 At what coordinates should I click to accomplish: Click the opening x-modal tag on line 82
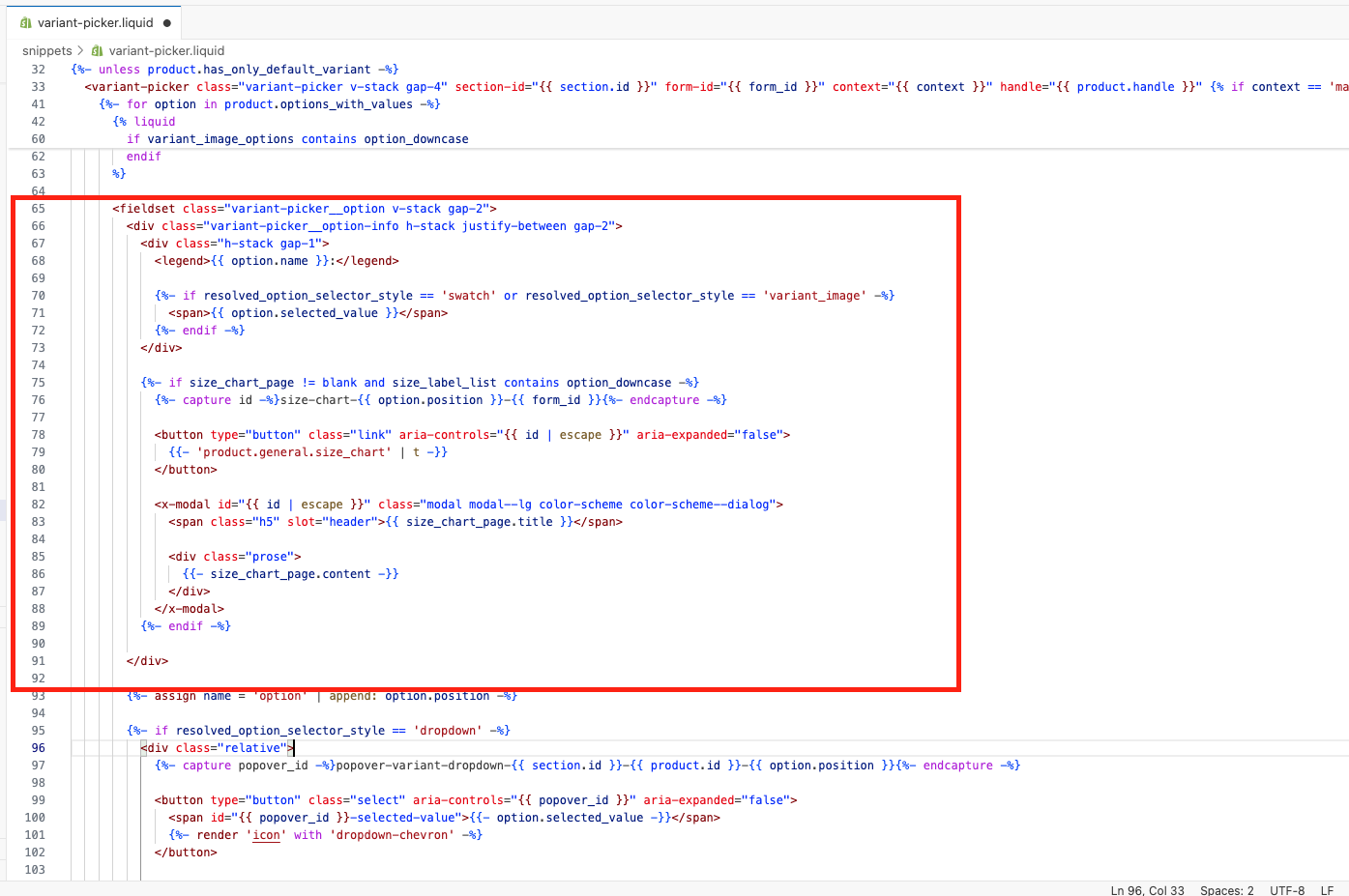(184, 505)
